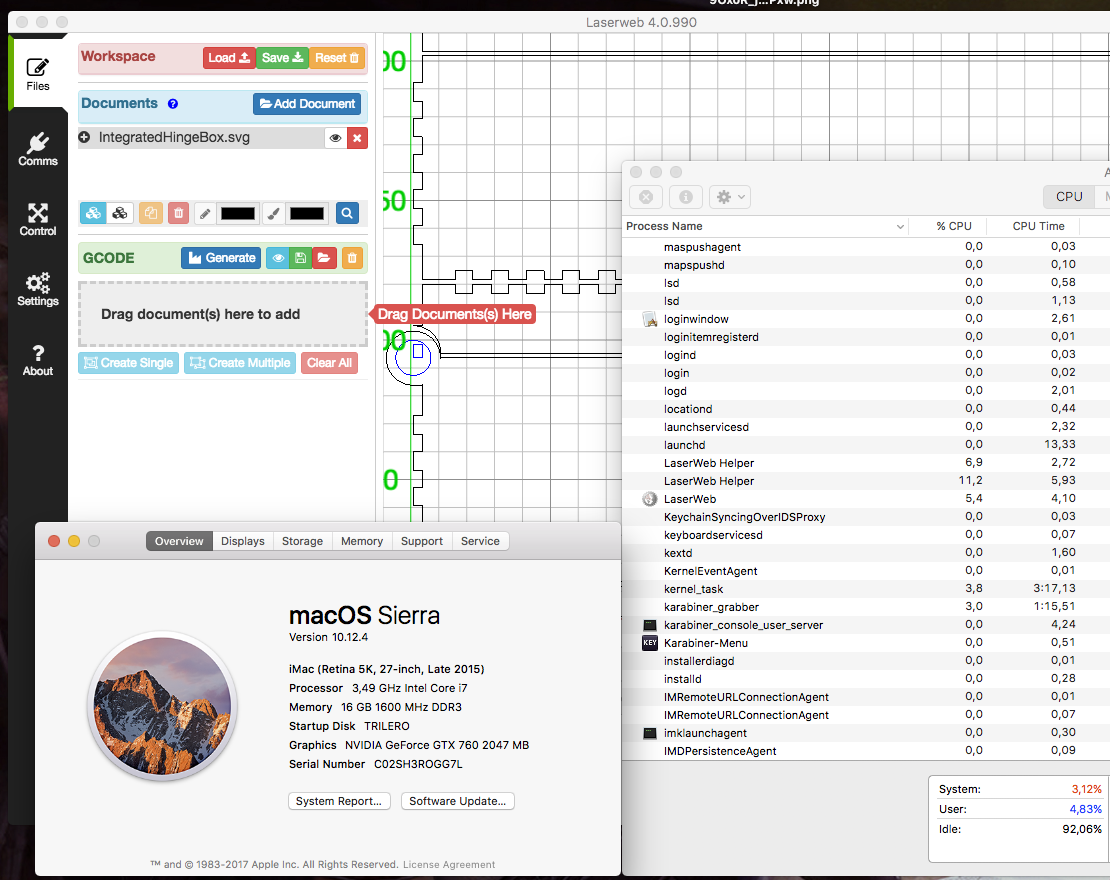Screen dimensions: 1110x880
Task: Select the karabiner_console_user_server process row
Action: [x=866, y=624]
